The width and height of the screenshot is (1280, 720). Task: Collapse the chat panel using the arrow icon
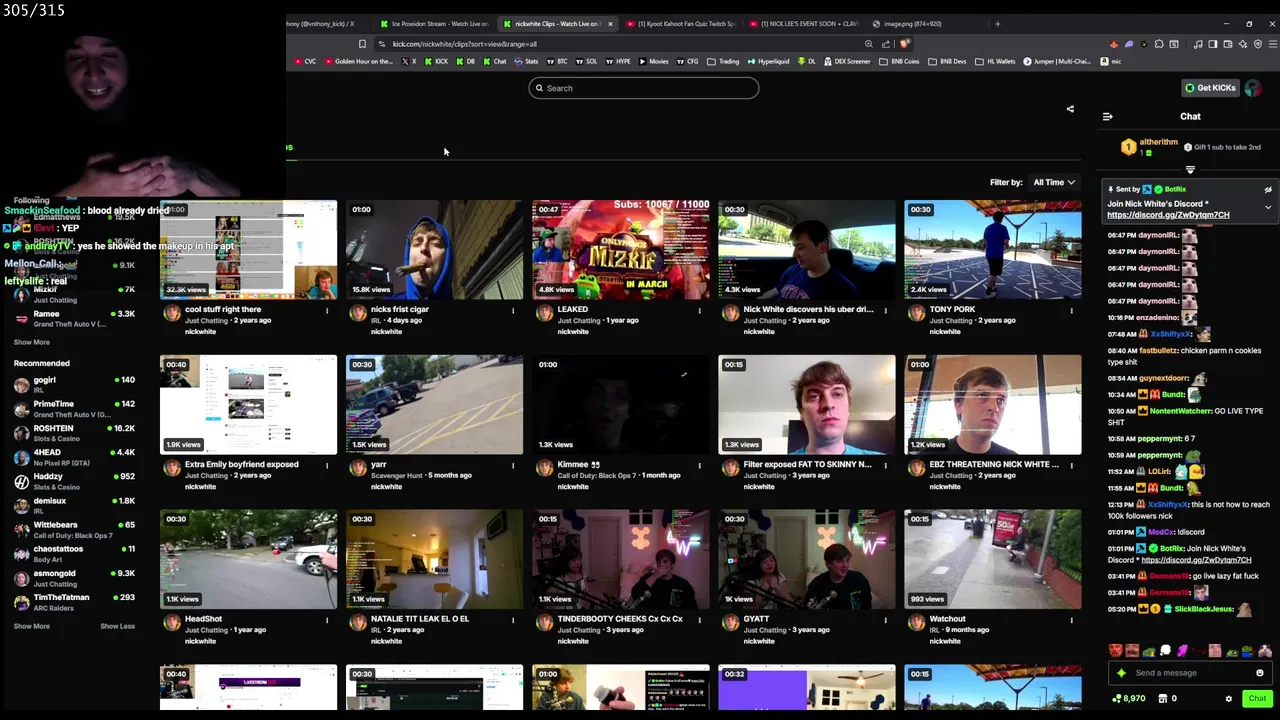(x=1107, y=117)
